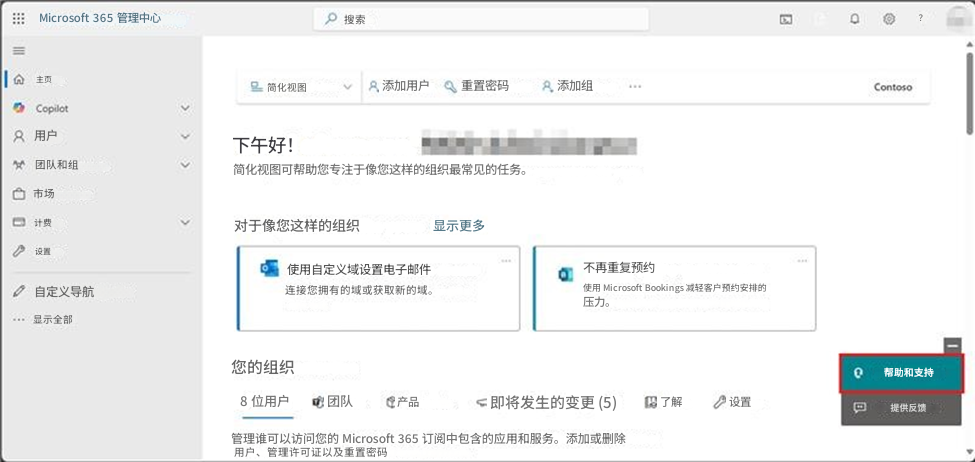Screen dimensions: 975x462
Task: Click 自定义导航 in the sidebar
Action: pyautogui.click(x=64, y=291)
